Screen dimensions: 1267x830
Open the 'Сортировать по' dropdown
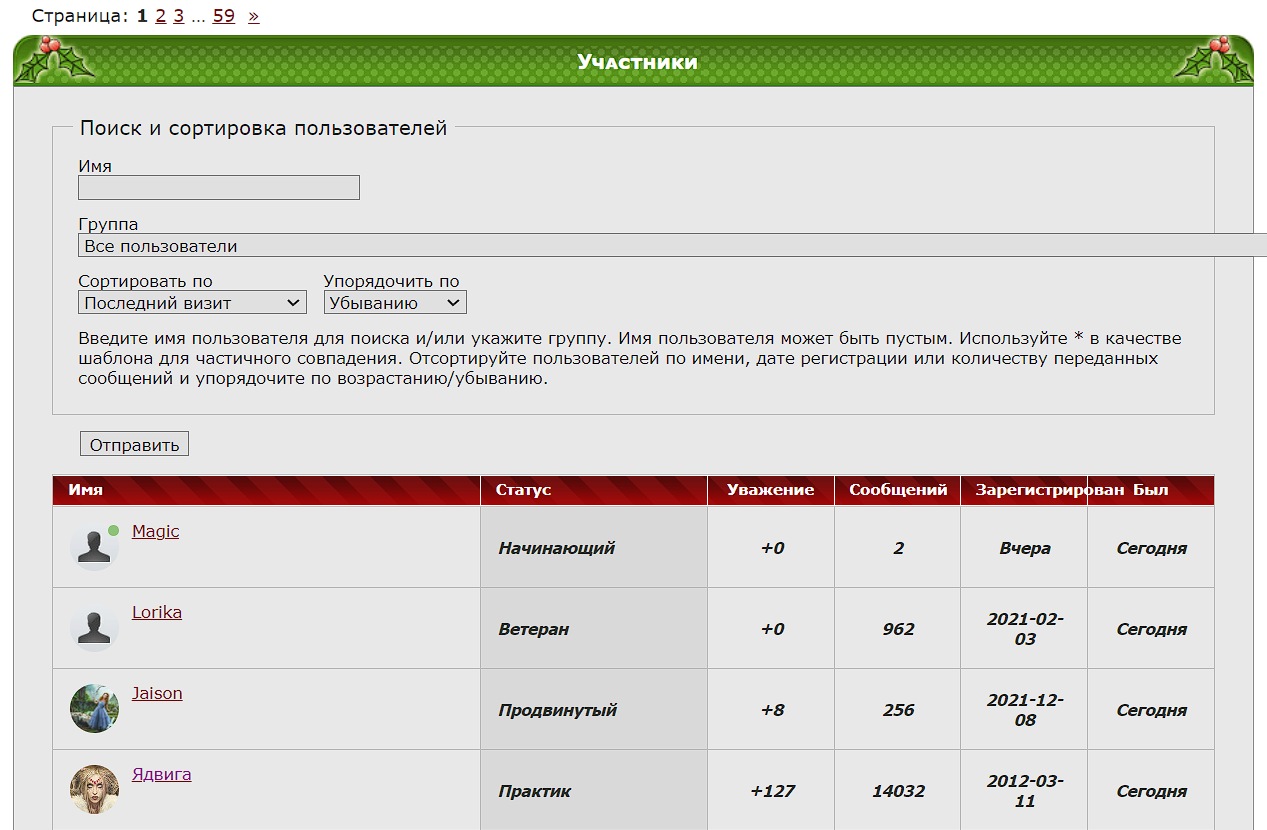(192, 303)
